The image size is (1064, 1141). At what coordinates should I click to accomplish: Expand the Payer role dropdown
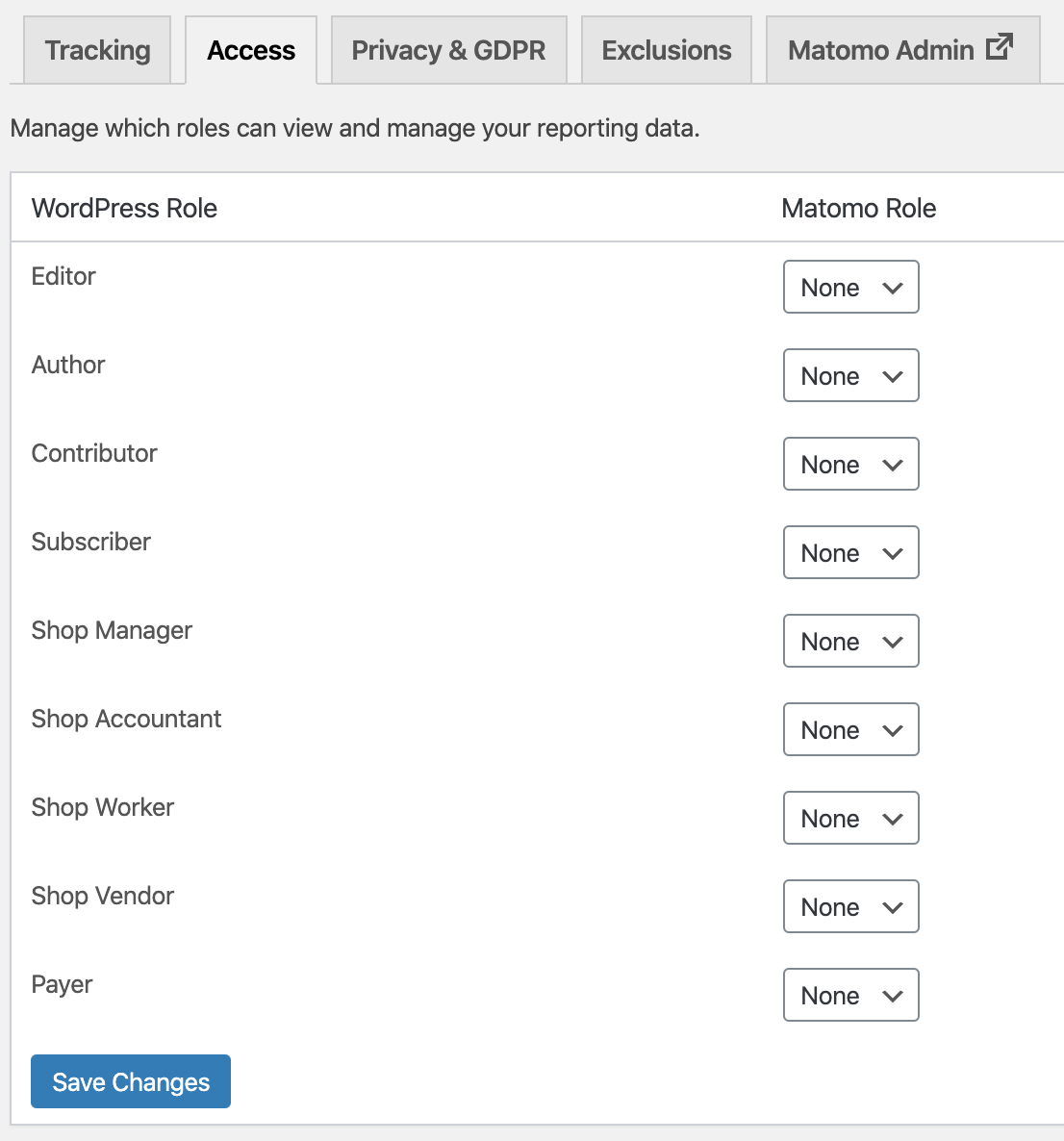coord(850,995)
